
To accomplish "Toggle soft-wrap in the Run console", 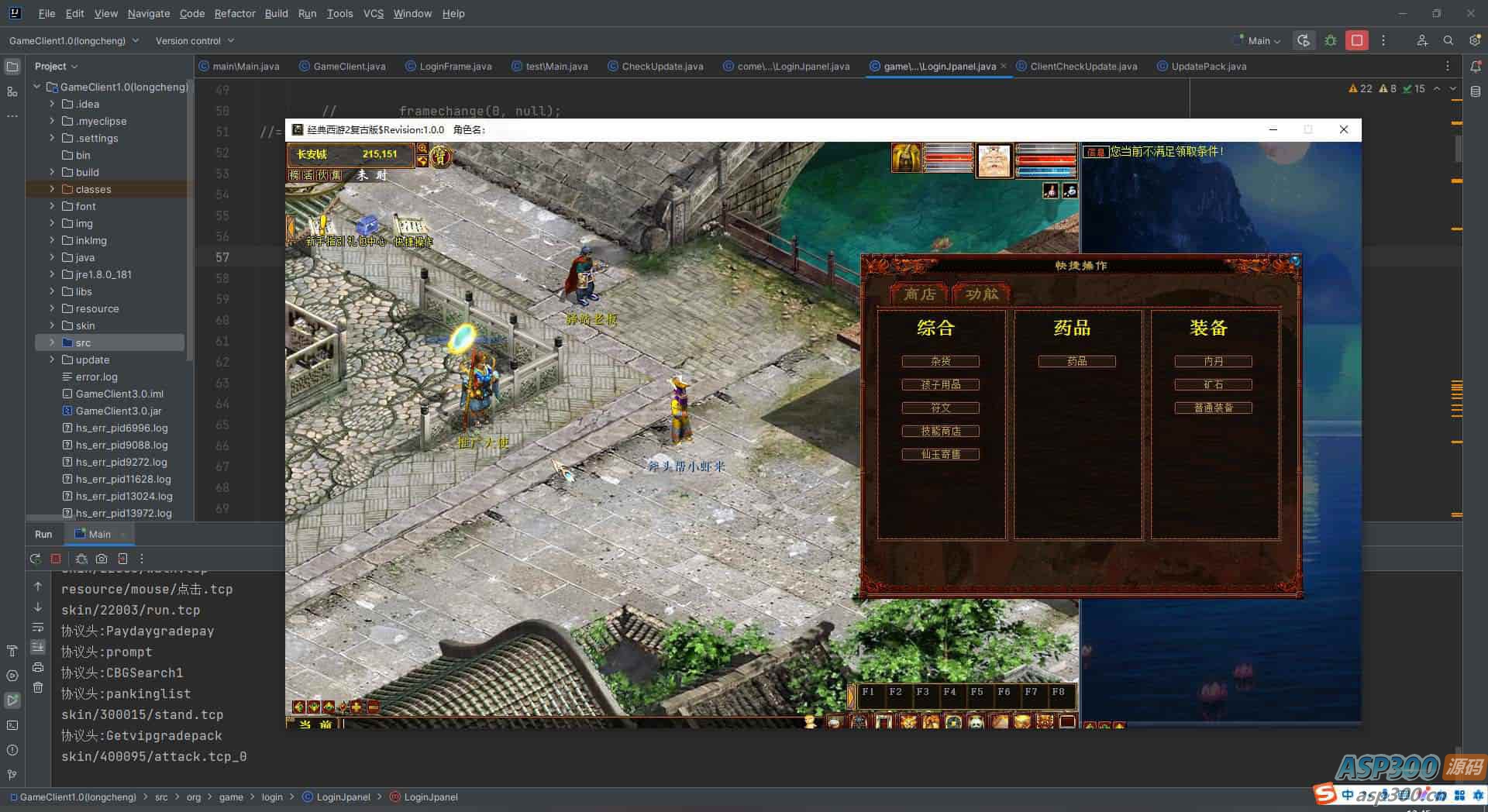I will [x=38, y=627].
